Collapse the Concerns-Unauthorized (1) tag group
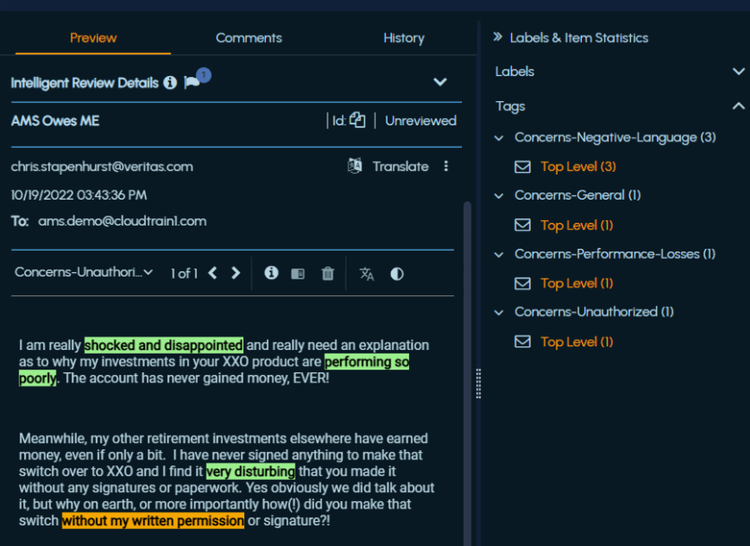The image size is (750, 546). click(x=499, y=313)
